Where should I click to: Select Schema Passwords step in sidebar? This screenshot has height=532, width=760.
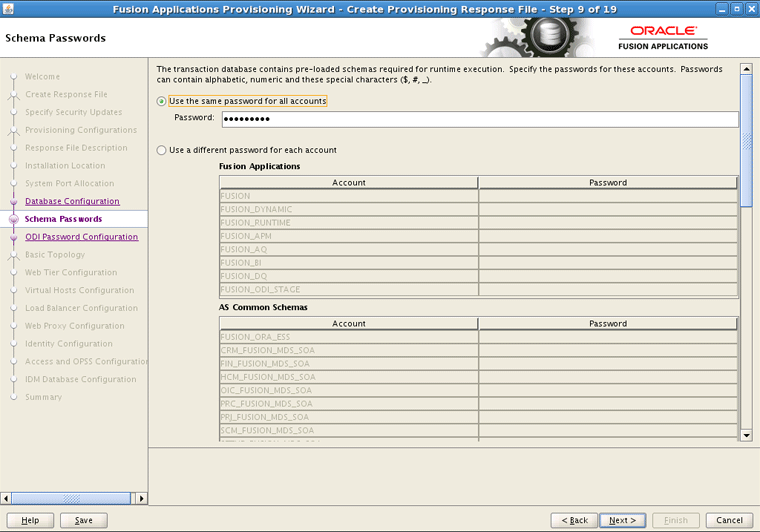[x=63, y=219]
